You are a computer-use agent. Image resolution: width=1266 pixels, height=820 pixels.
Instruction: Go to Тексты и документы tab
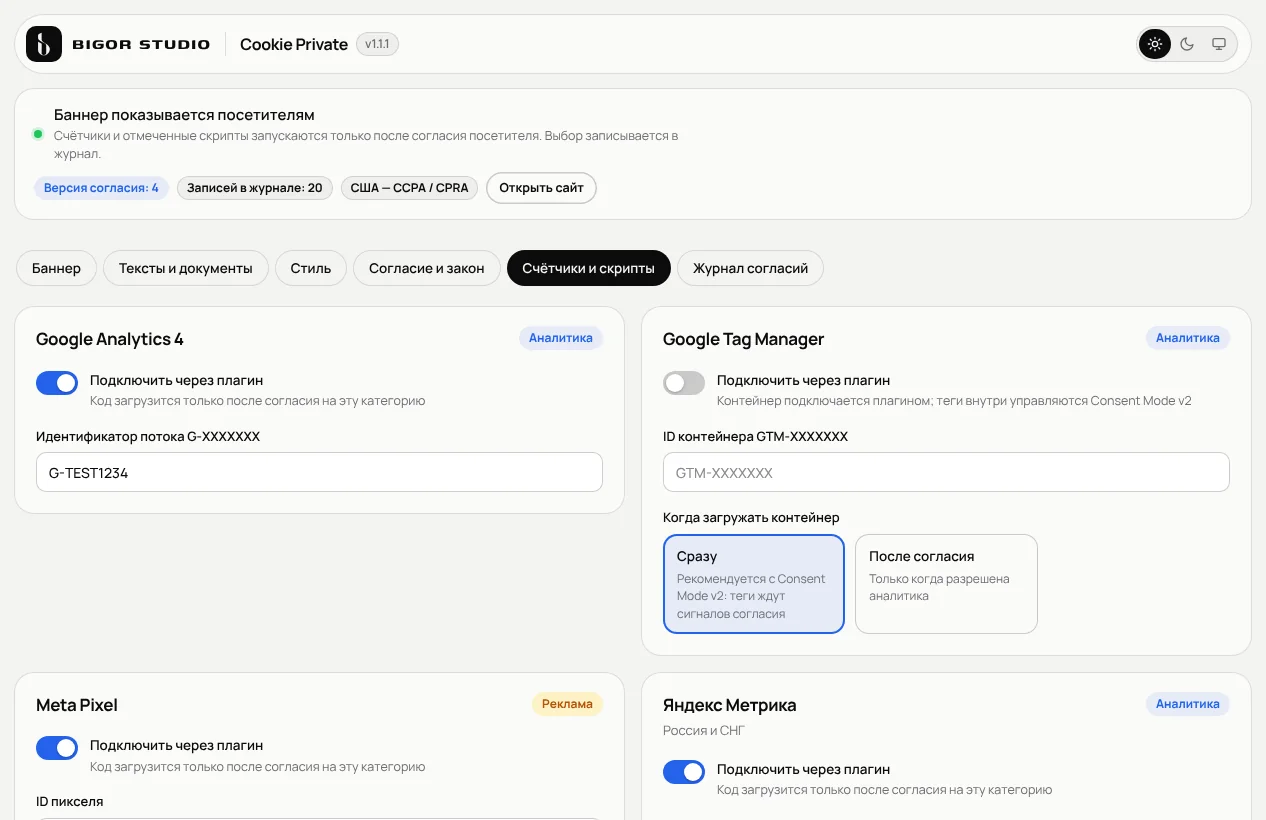(186, 268)
